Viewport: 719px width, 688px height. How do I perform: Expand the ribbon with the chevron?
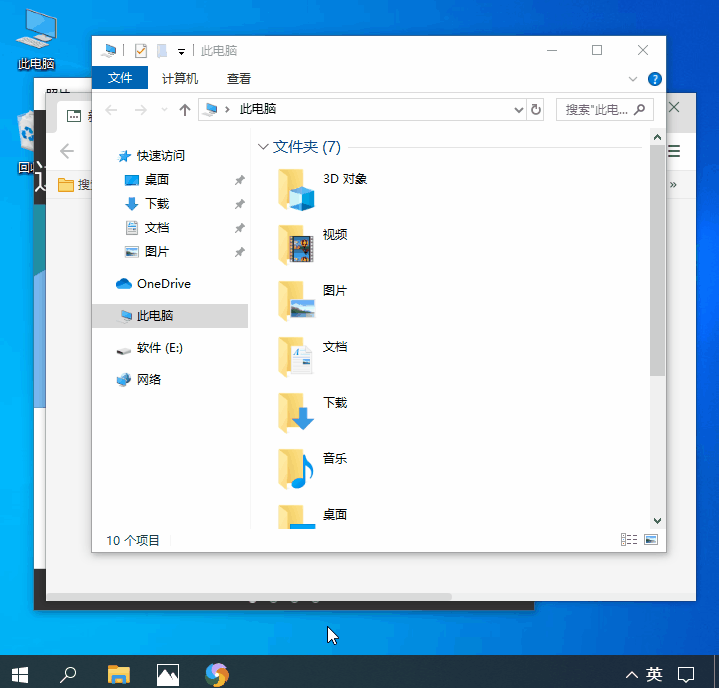(633, 79)
